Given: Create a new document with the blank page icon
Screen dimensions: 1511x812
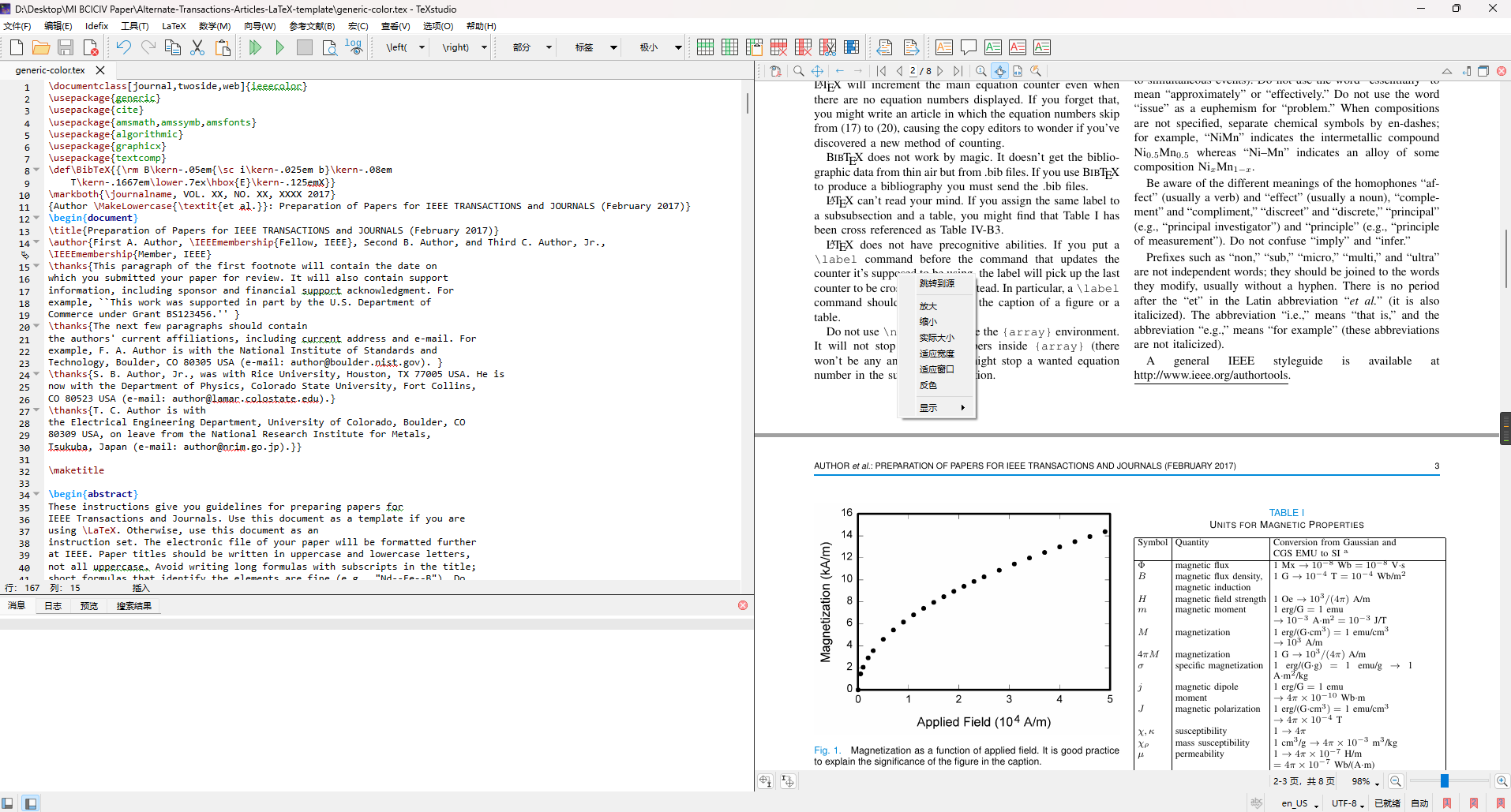Looking at the screenshot, I should [x=17, y=47].
